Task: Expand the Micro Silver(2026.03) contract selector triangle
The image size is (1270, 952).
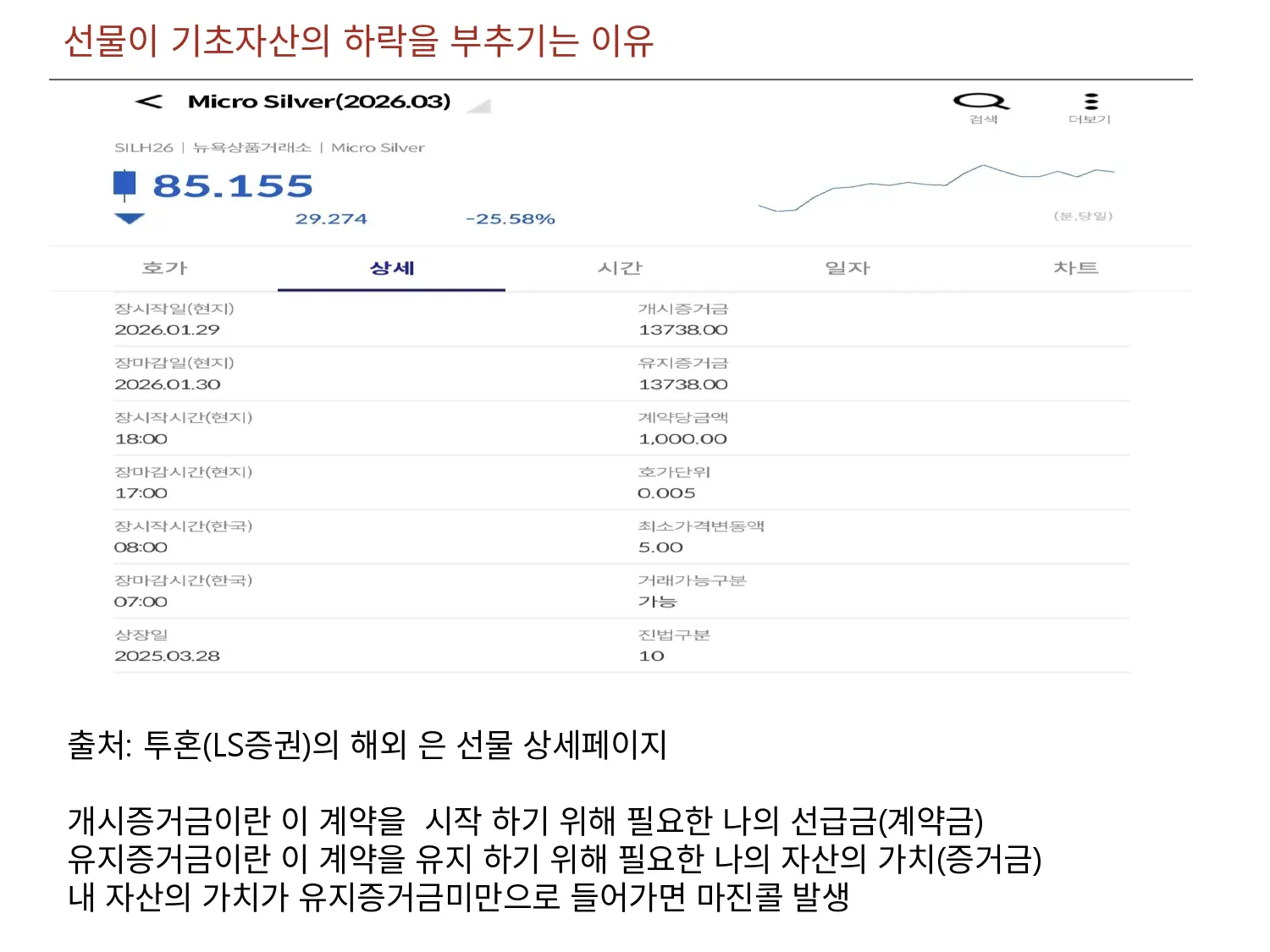Action: point(480,106)
